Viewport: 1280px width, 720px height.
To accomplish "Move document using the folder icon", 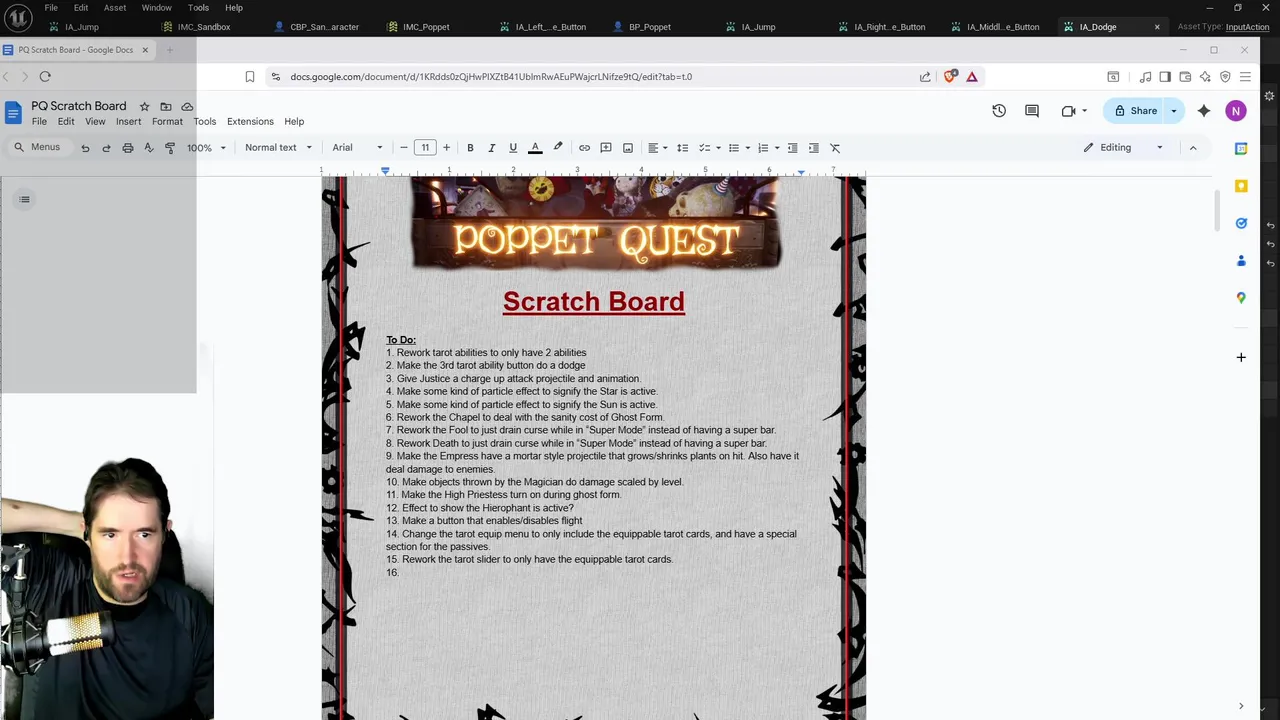I will 166,106.
